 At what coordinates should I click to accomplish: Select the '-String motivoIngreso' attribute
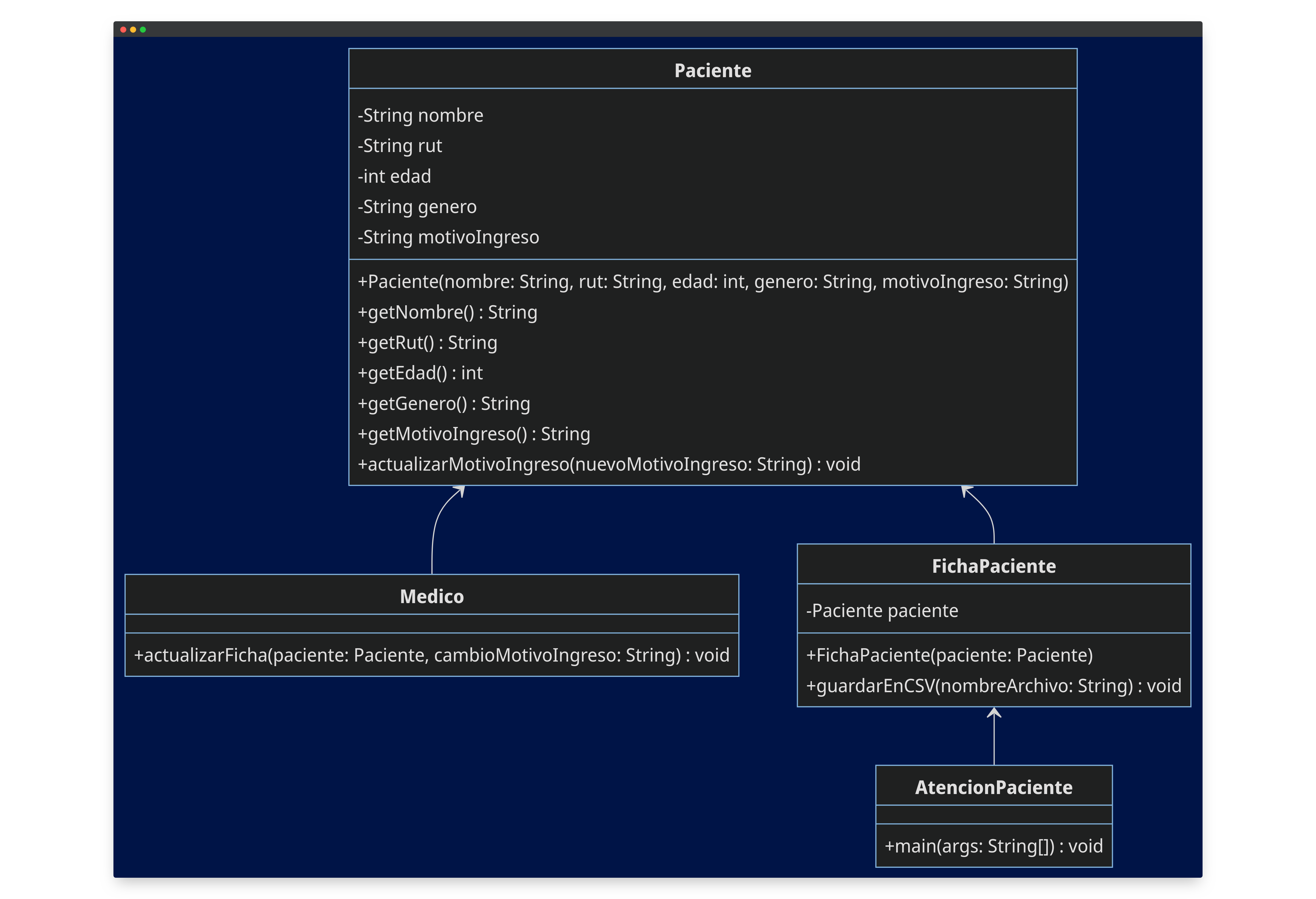tap(448, 237)
